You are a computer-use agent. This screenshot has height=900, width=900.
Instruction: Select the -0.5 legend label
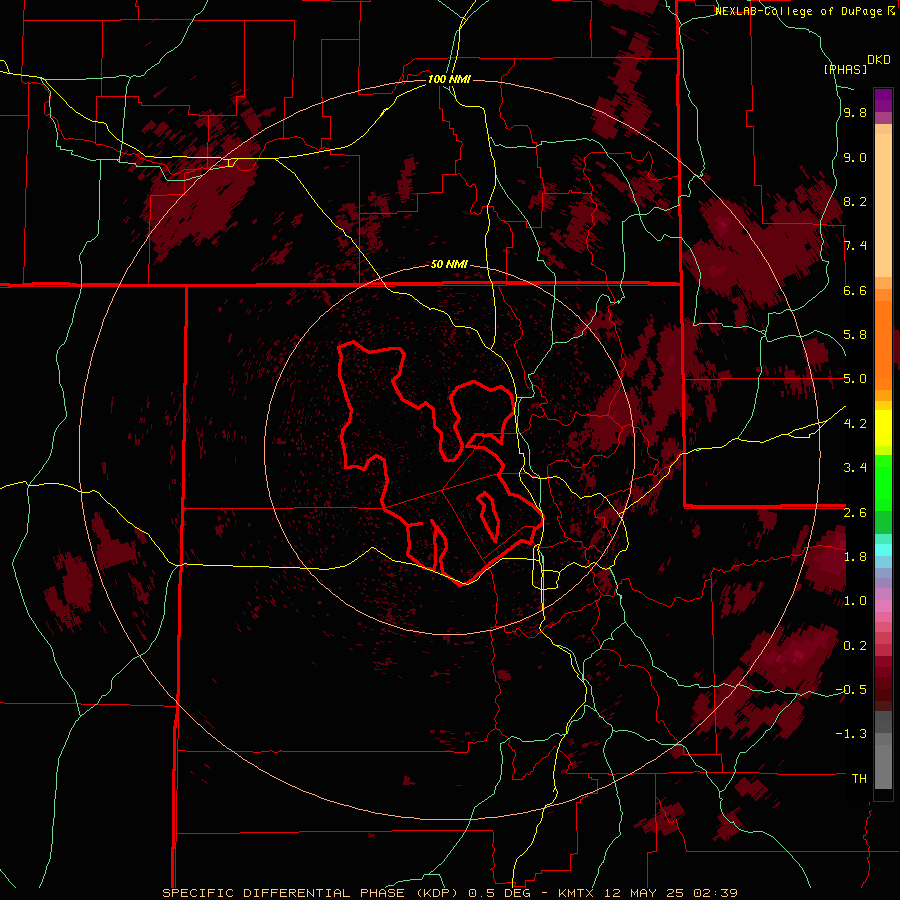point(851,690)
